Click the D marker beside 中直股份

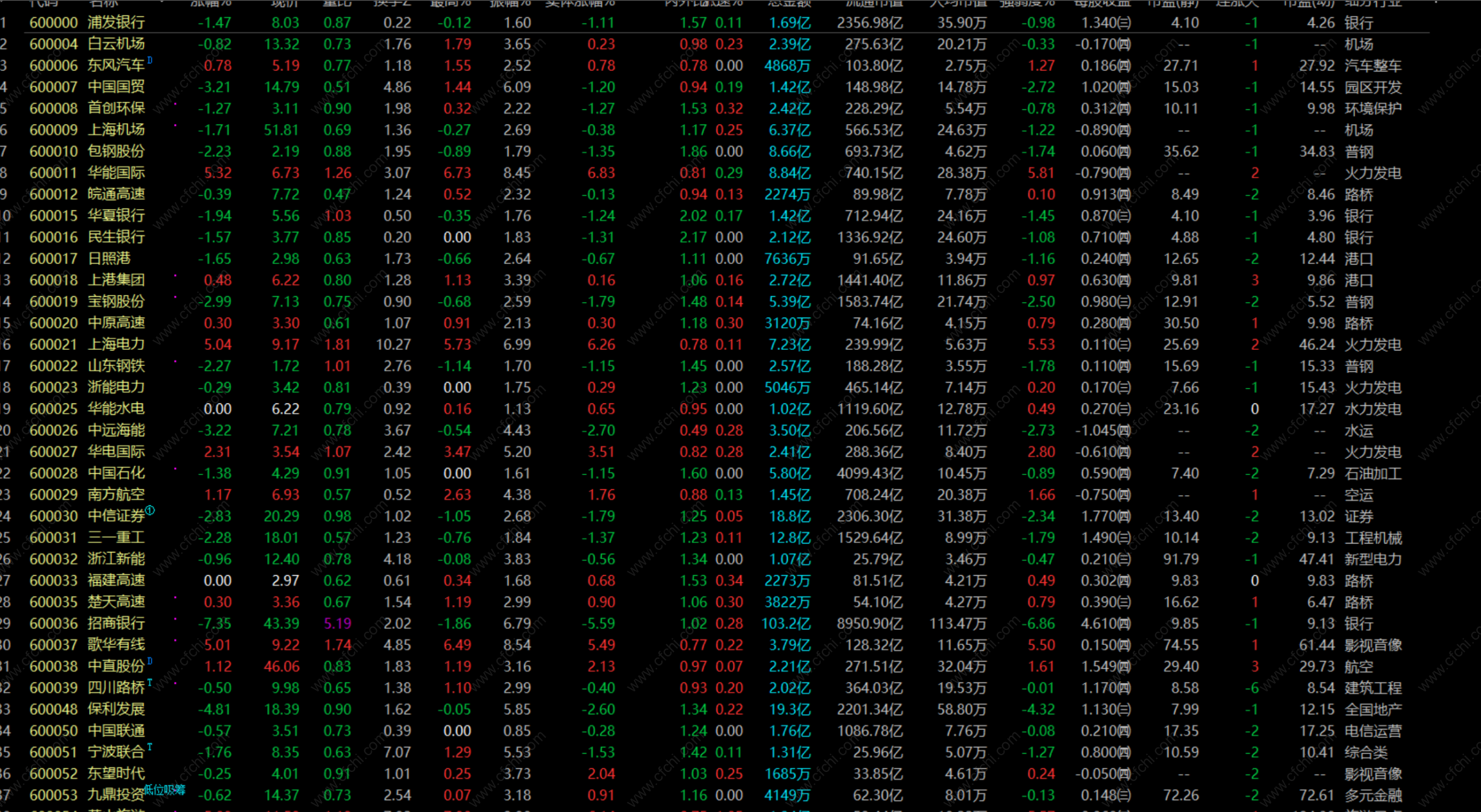[150, 661]
